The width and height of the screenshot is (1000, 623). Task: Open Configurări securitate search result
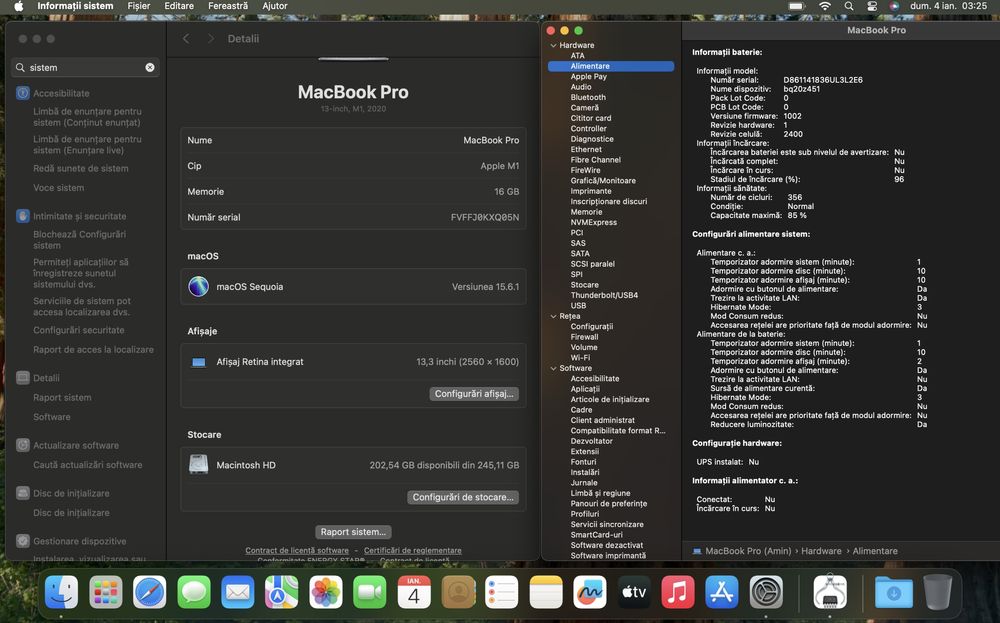tap(78, 330)
